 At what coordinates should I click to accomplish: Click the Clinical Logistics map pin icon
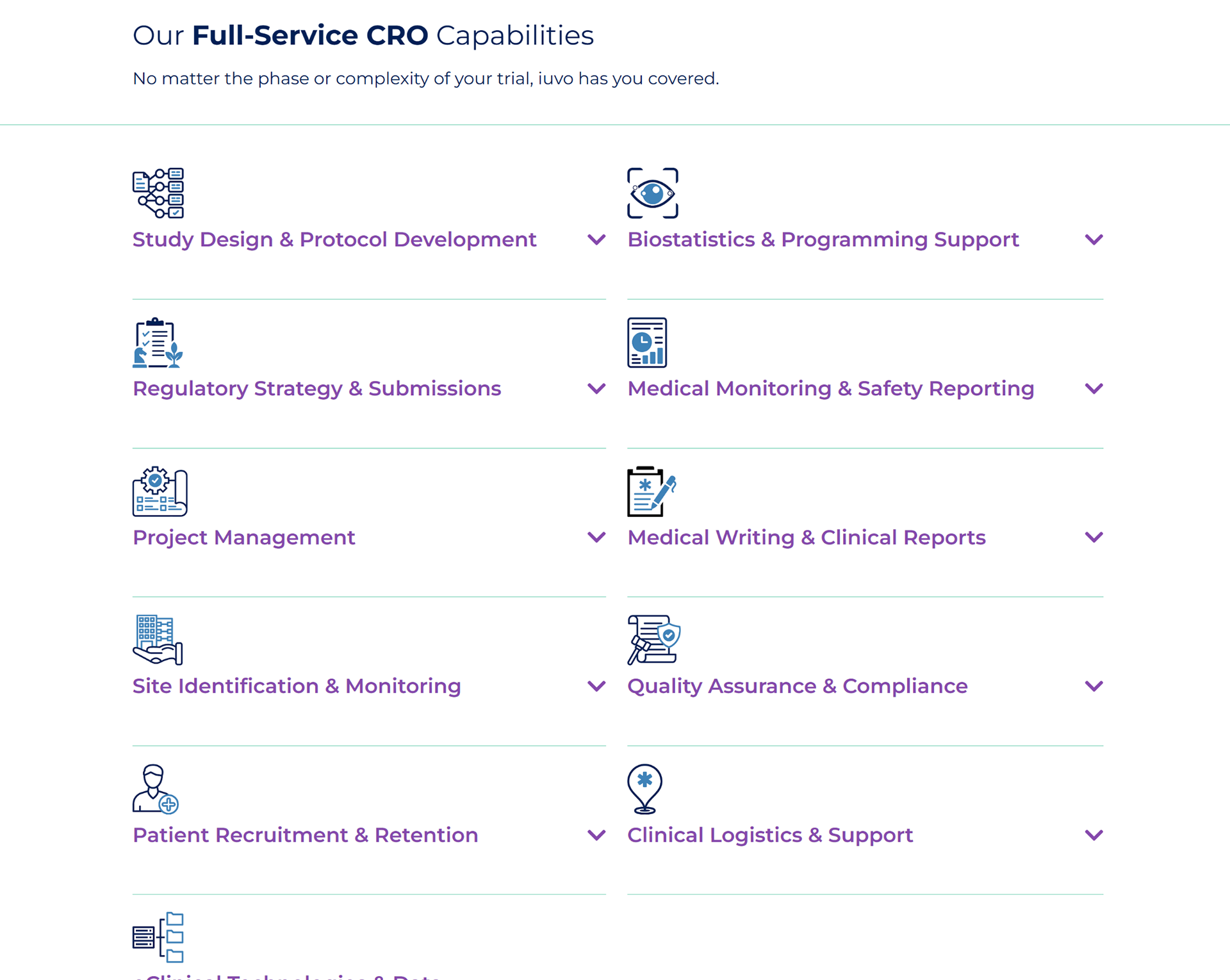pos(644,789)
